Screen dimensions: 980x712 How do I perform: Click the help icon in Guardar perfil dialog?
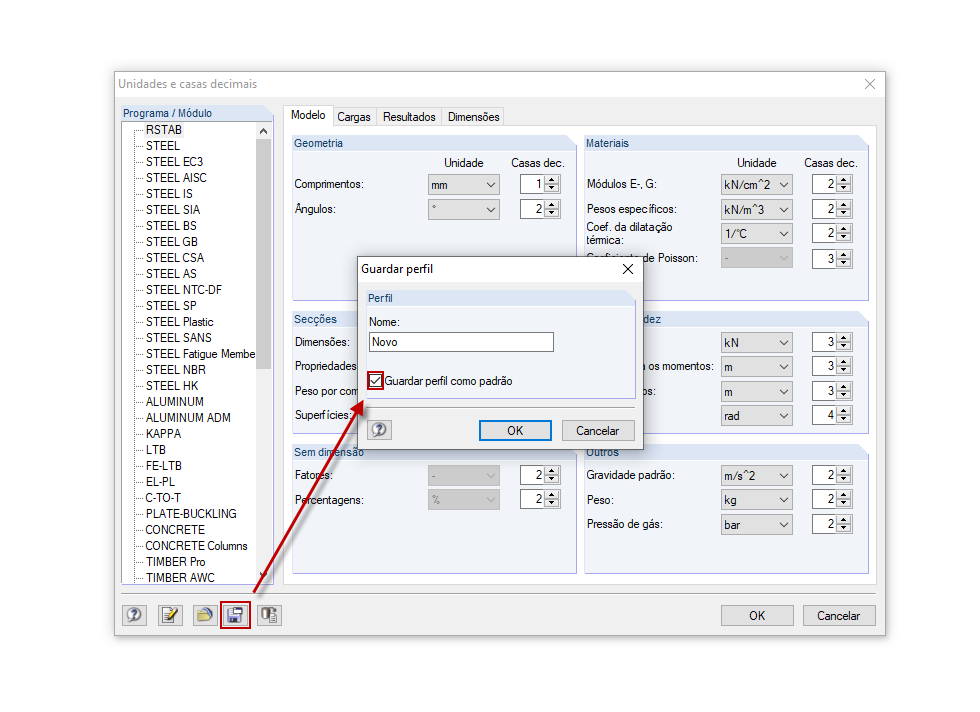(x=379, y=430)
